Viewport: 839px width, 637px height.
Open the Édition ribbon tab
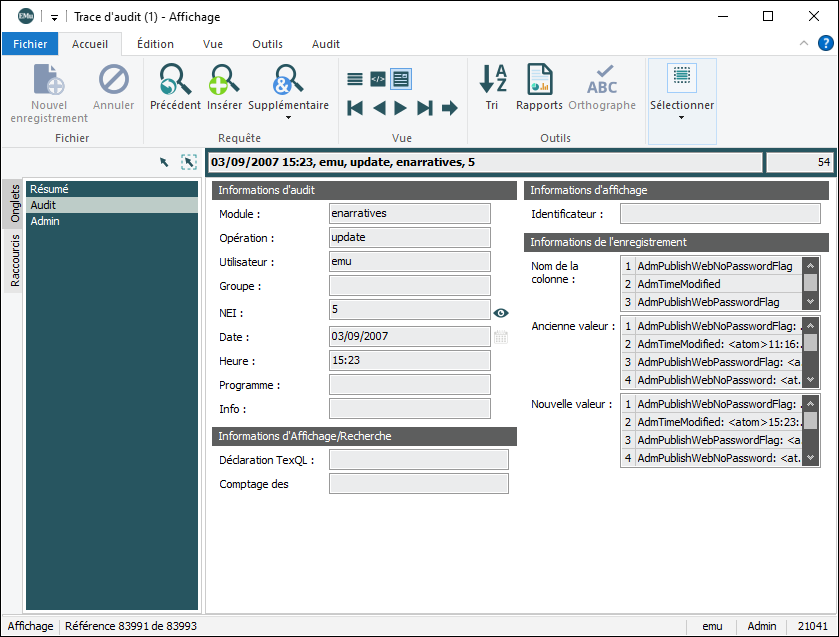tap(155, 44)
